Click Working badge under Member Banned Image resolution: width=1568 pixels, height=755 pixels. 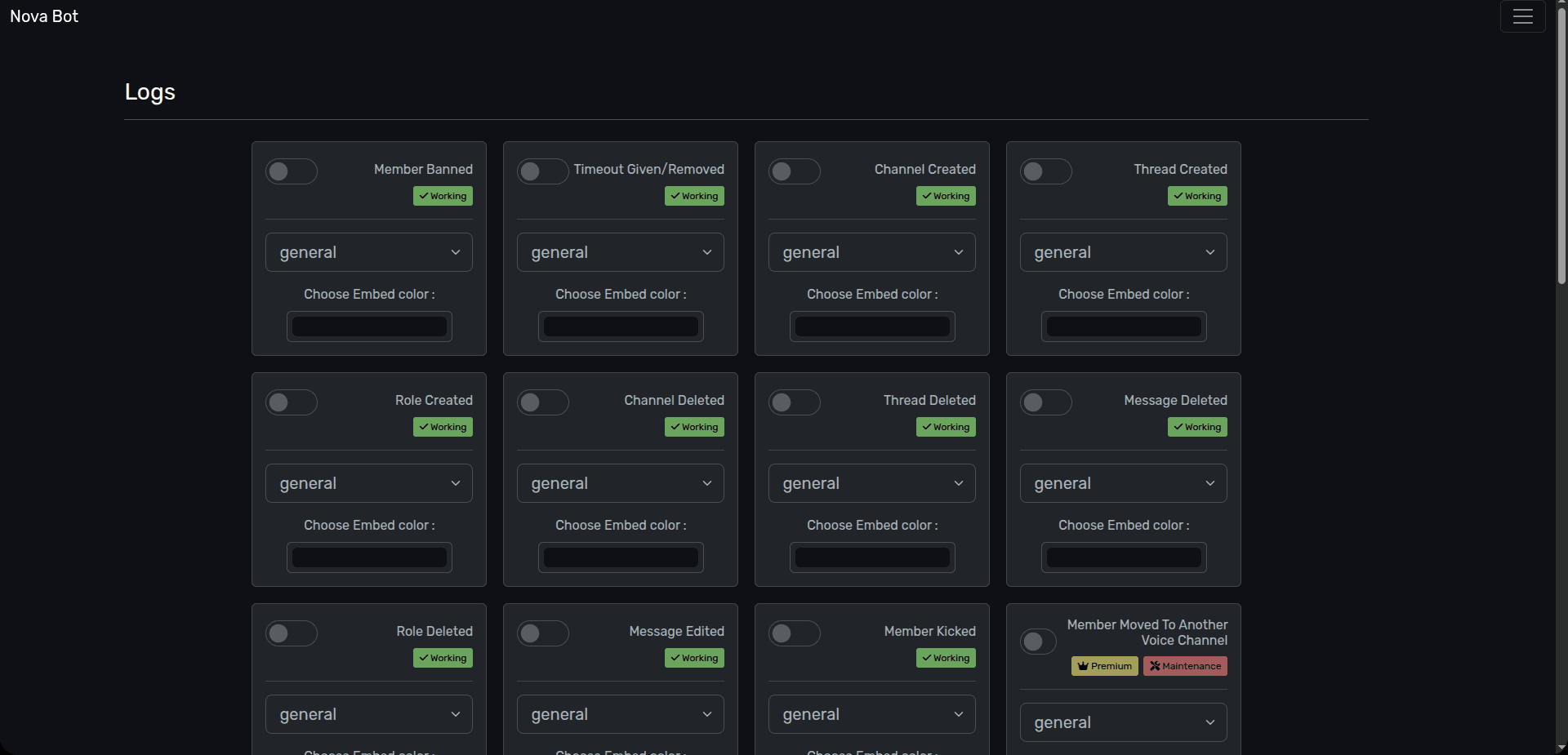pos(443,196)
